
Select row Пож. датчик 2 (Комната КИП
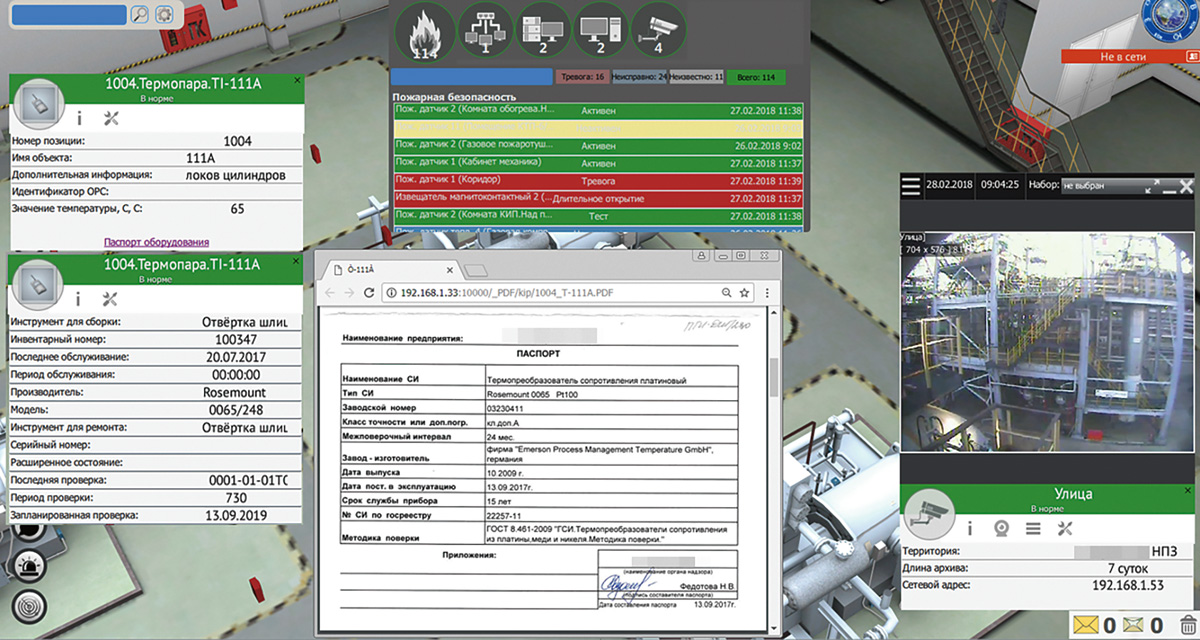598,215
